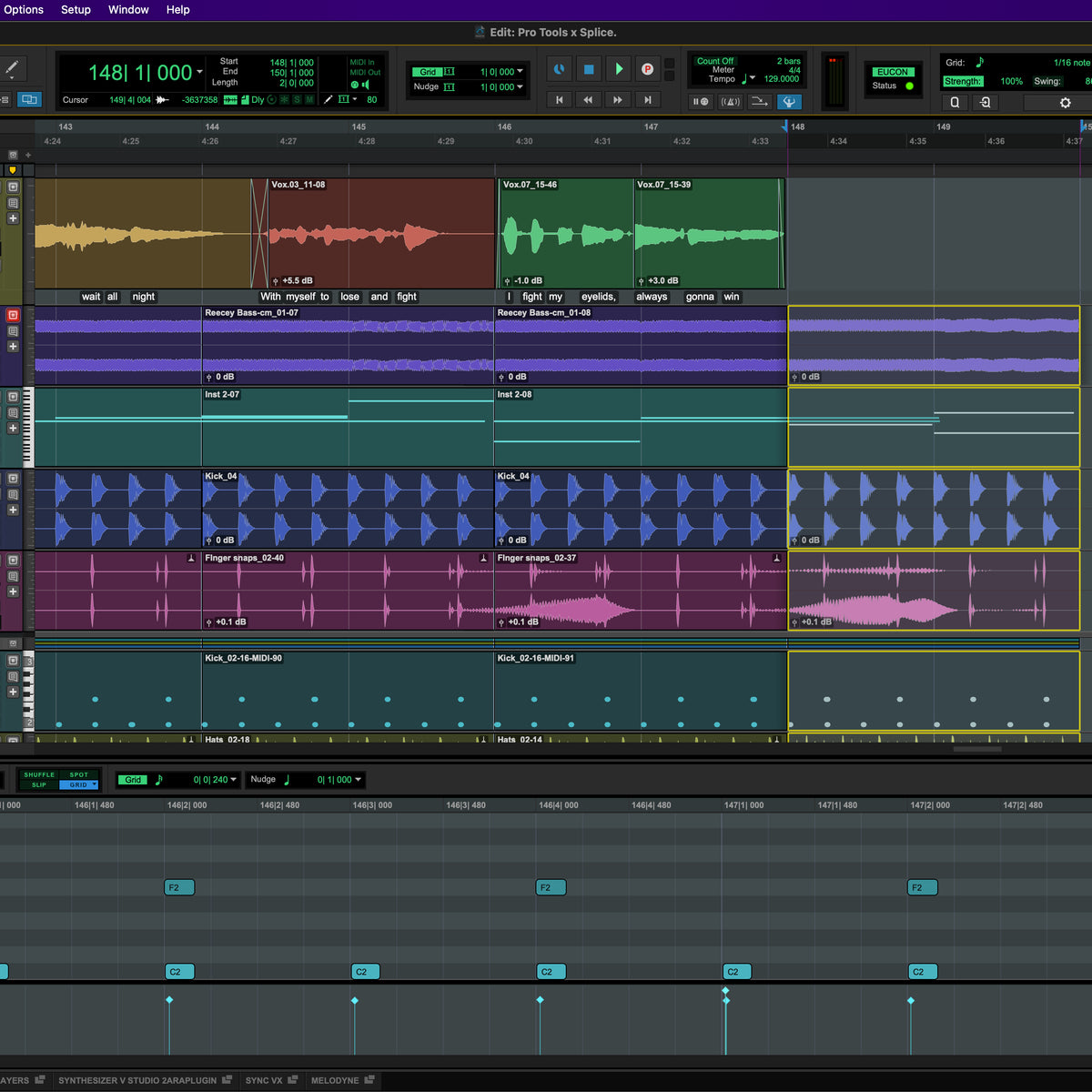Click the lyric word "eyelids,"
This screenshot has height=1092, width=1092.
pos(599,297)
